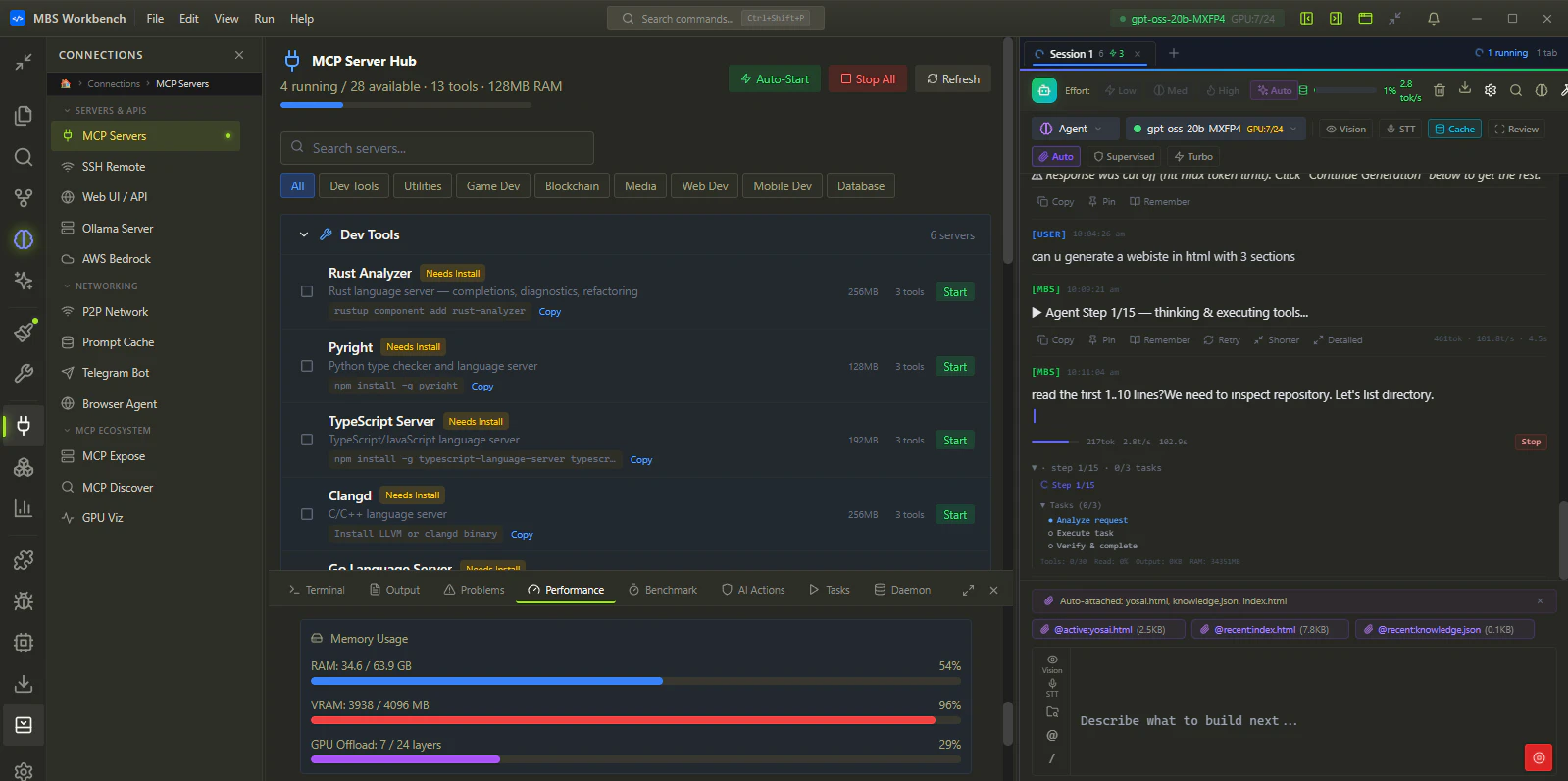Toggle the Vision button in chat header
1568x781 pixels.
point(1345,129)
